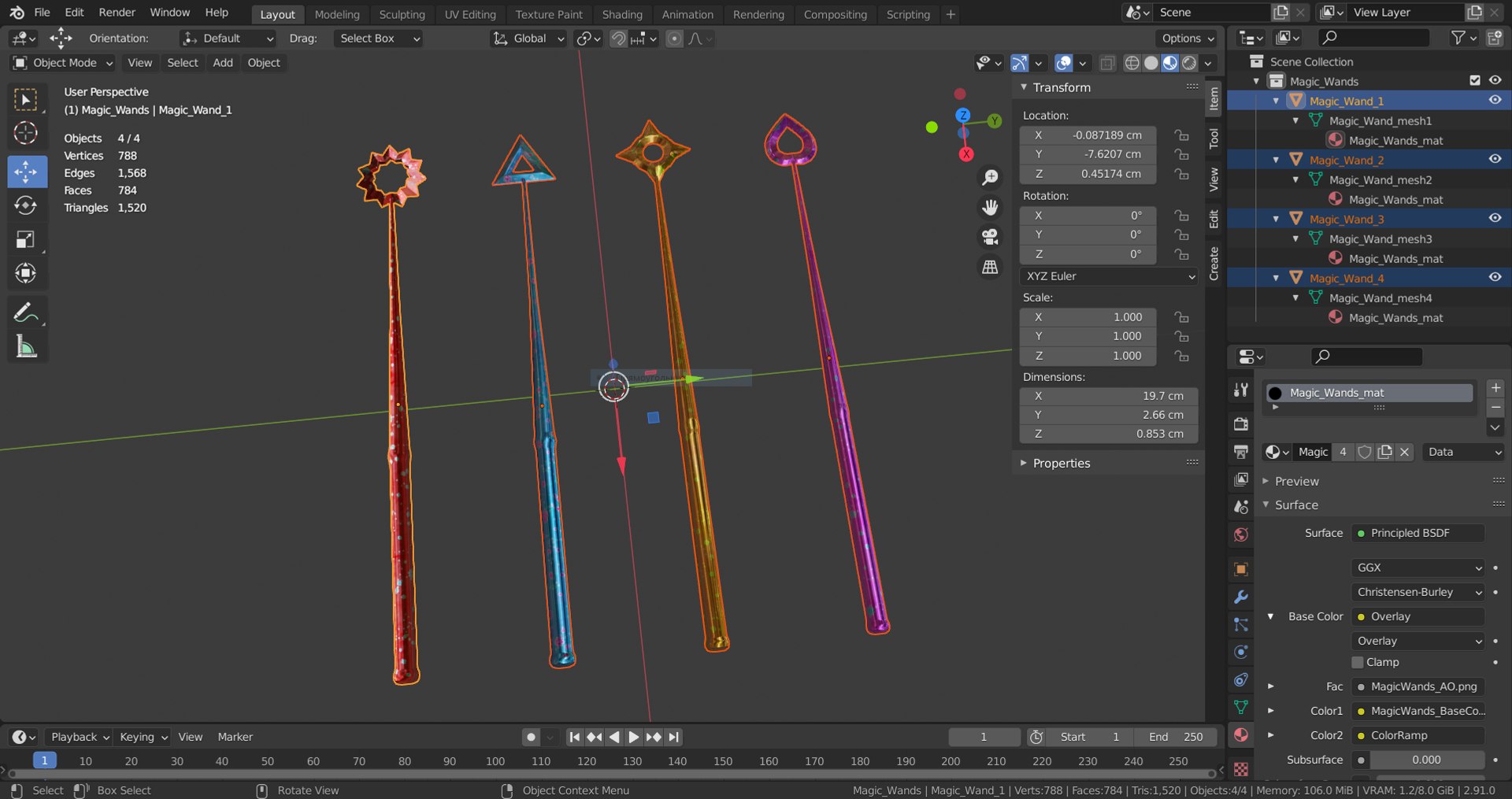This screenshot has width=1512, height=799.
Task: Switch to the Shading workspace tab
Action: 622,14
